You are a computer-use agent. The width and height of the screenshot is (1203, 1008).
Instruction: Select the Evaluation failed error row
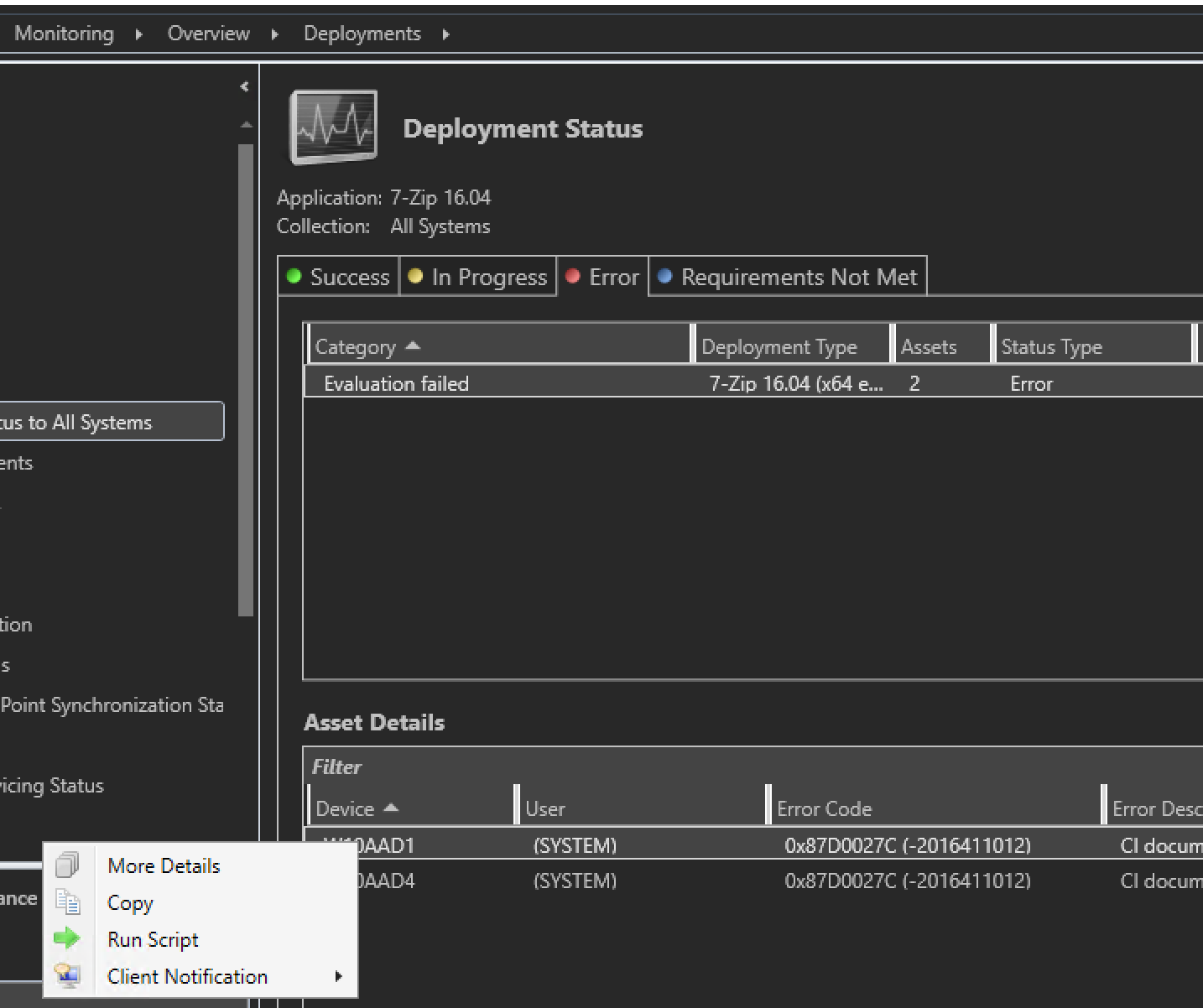[x=396, y=383]
